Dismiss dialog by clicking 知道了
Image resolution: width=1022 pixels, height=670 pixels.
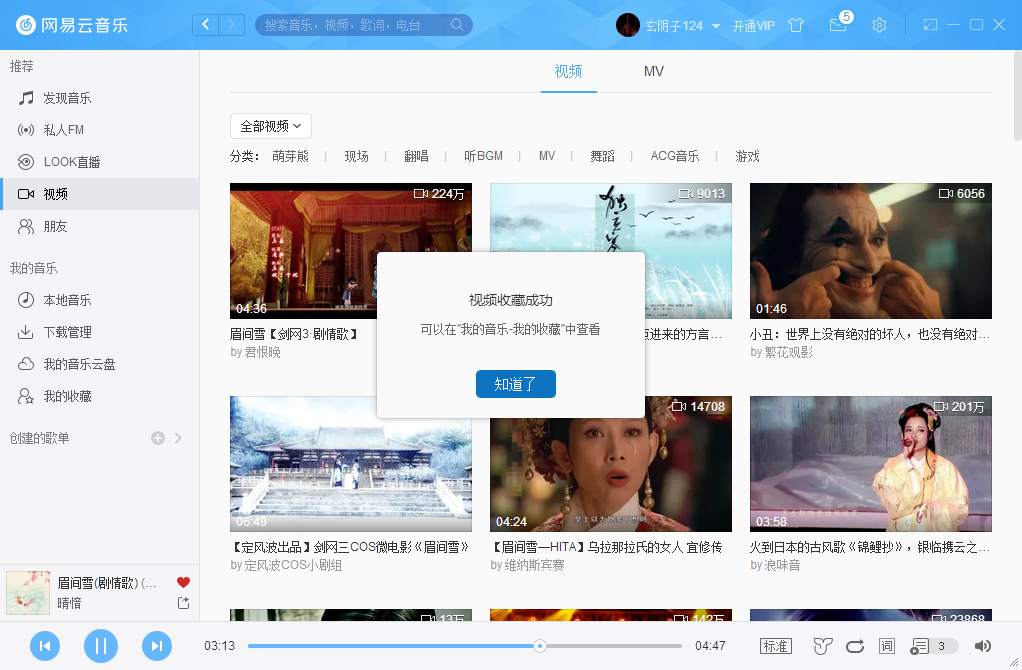coord(515,383)
